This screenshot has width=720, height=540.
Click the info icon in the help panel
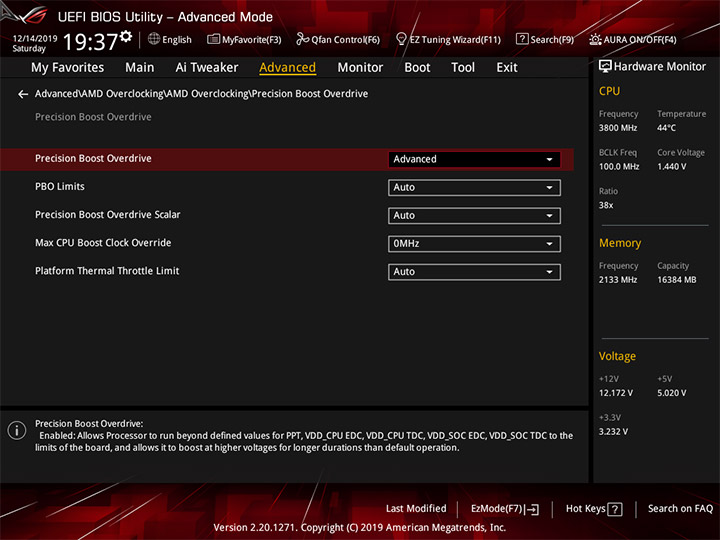[17, 430]
